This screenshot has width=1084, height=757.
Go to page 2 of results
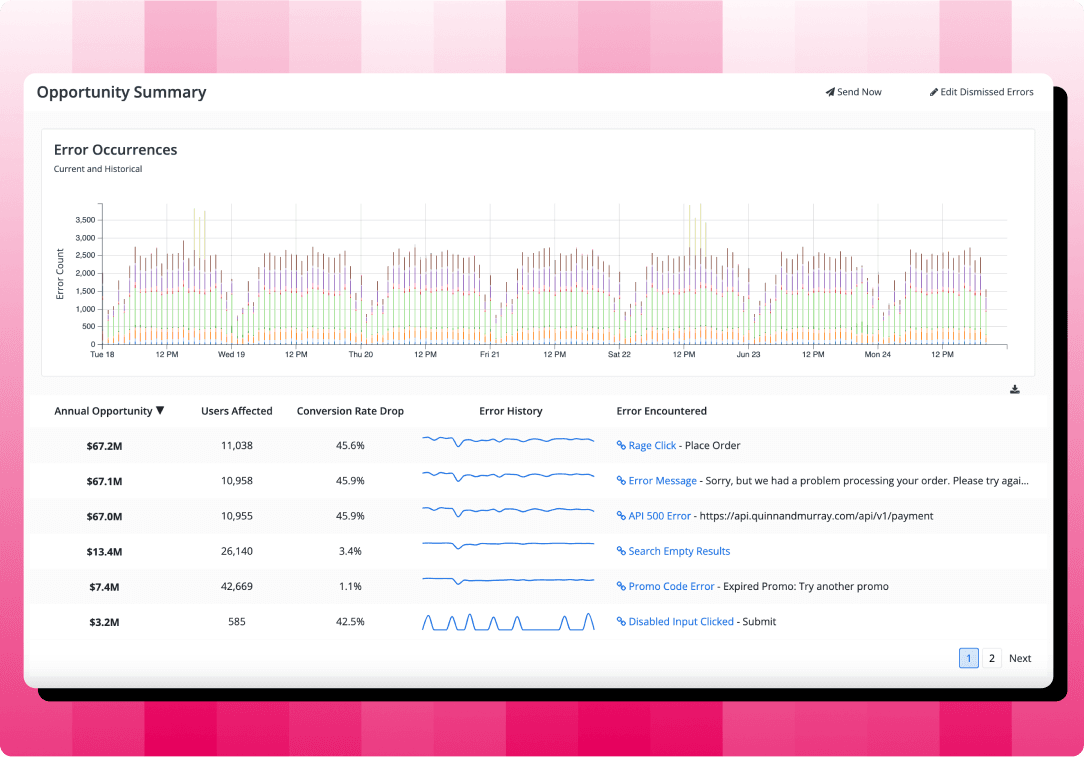coord(991,658)
